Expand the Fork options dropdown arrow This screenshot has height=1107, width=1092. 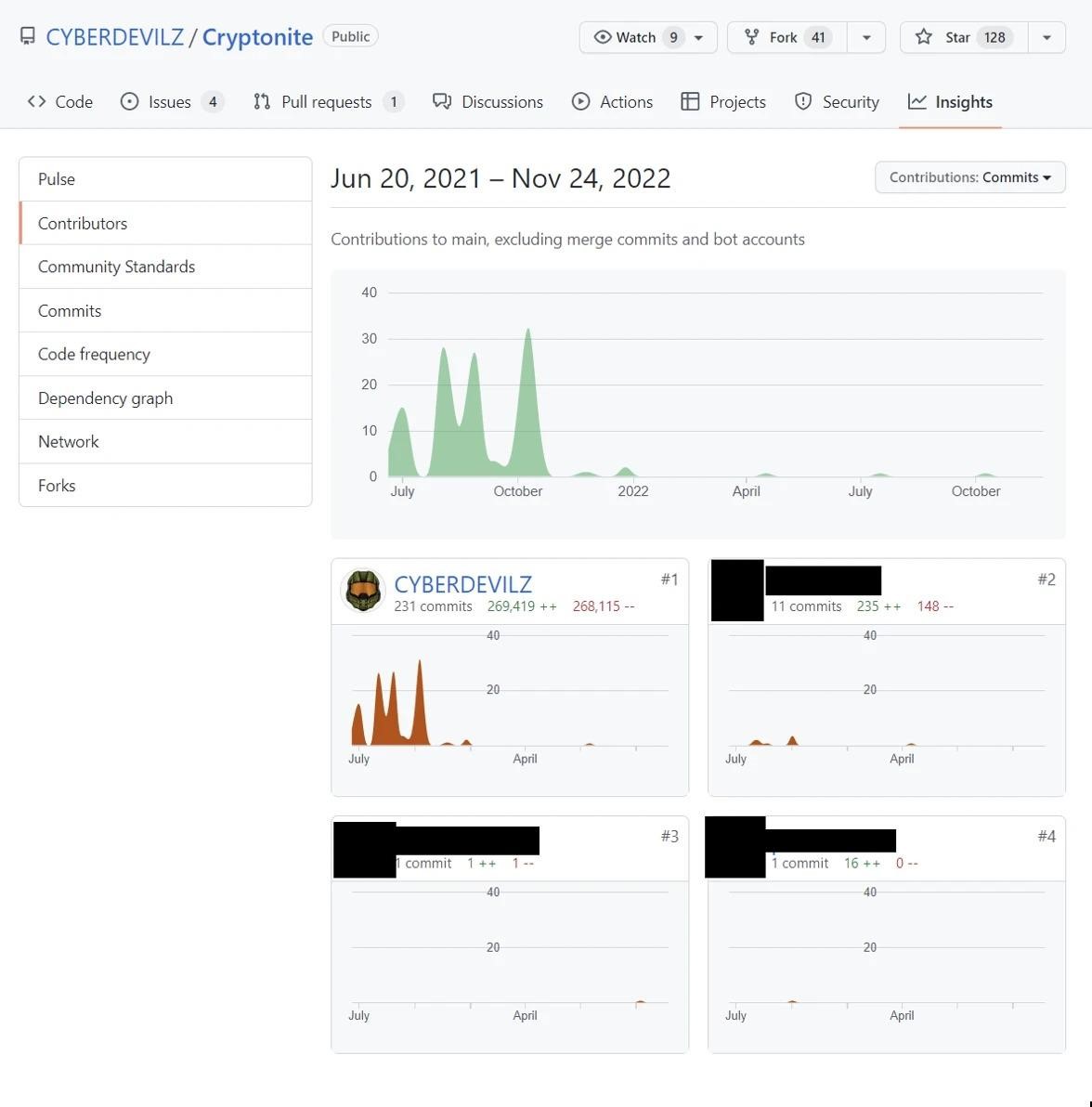click(x=866, y=37)
